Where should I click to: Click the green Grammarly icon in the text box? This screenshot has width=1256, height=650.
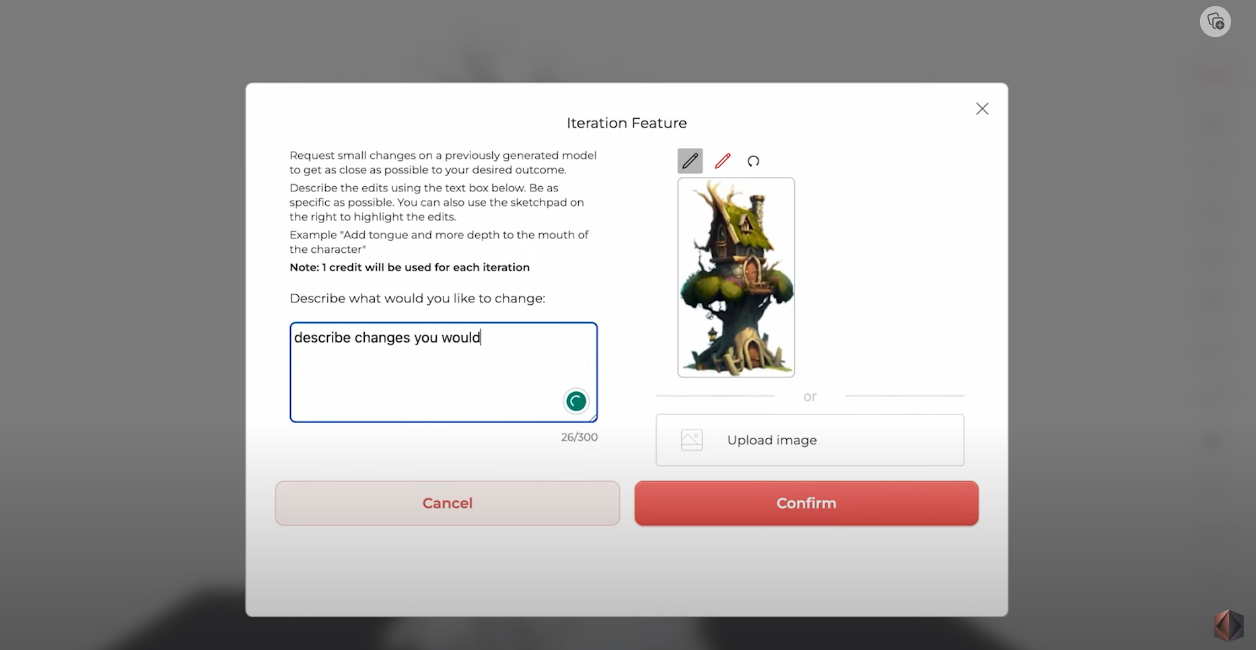tap(576, 401)
